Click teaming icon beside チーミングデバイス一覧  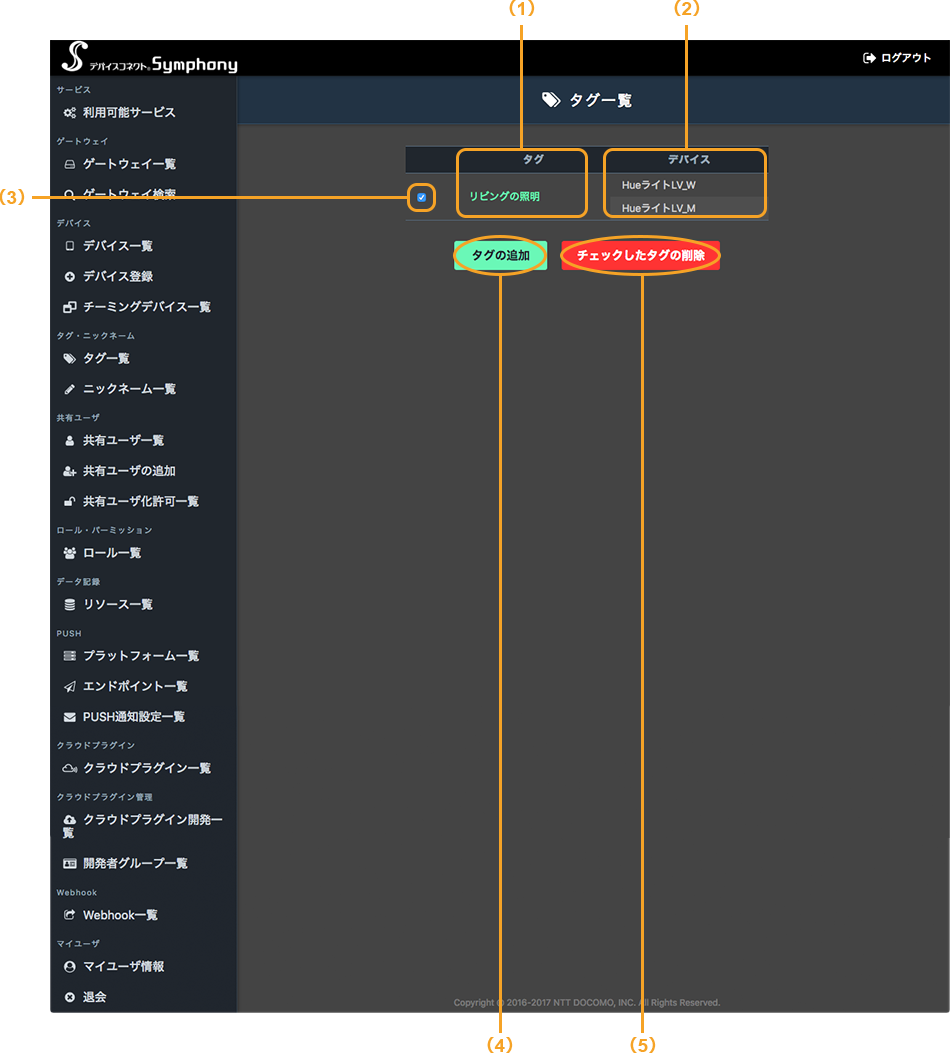tap(69, 307)
